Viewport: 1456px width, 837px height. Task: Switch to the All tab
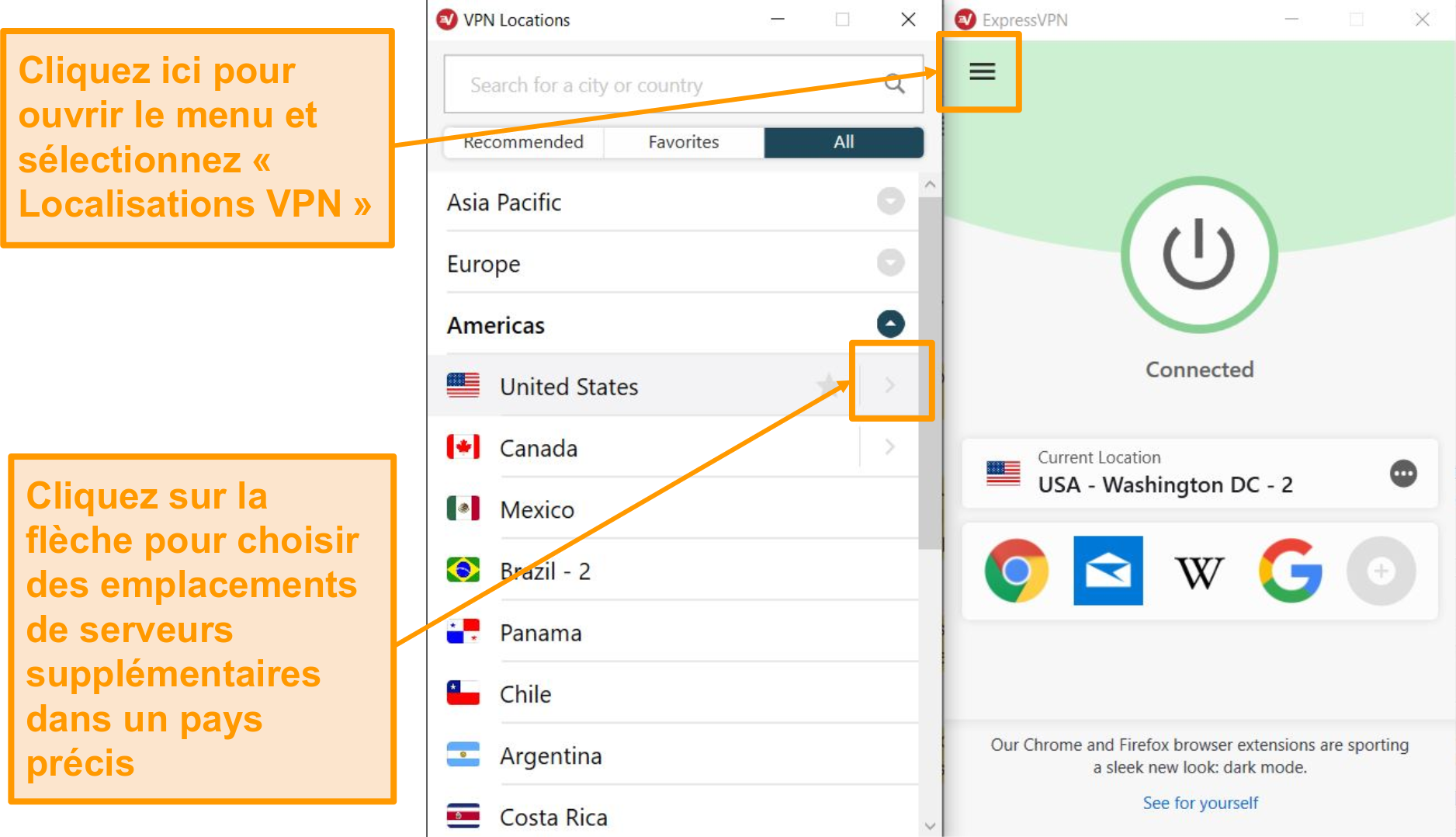(844, 142)
